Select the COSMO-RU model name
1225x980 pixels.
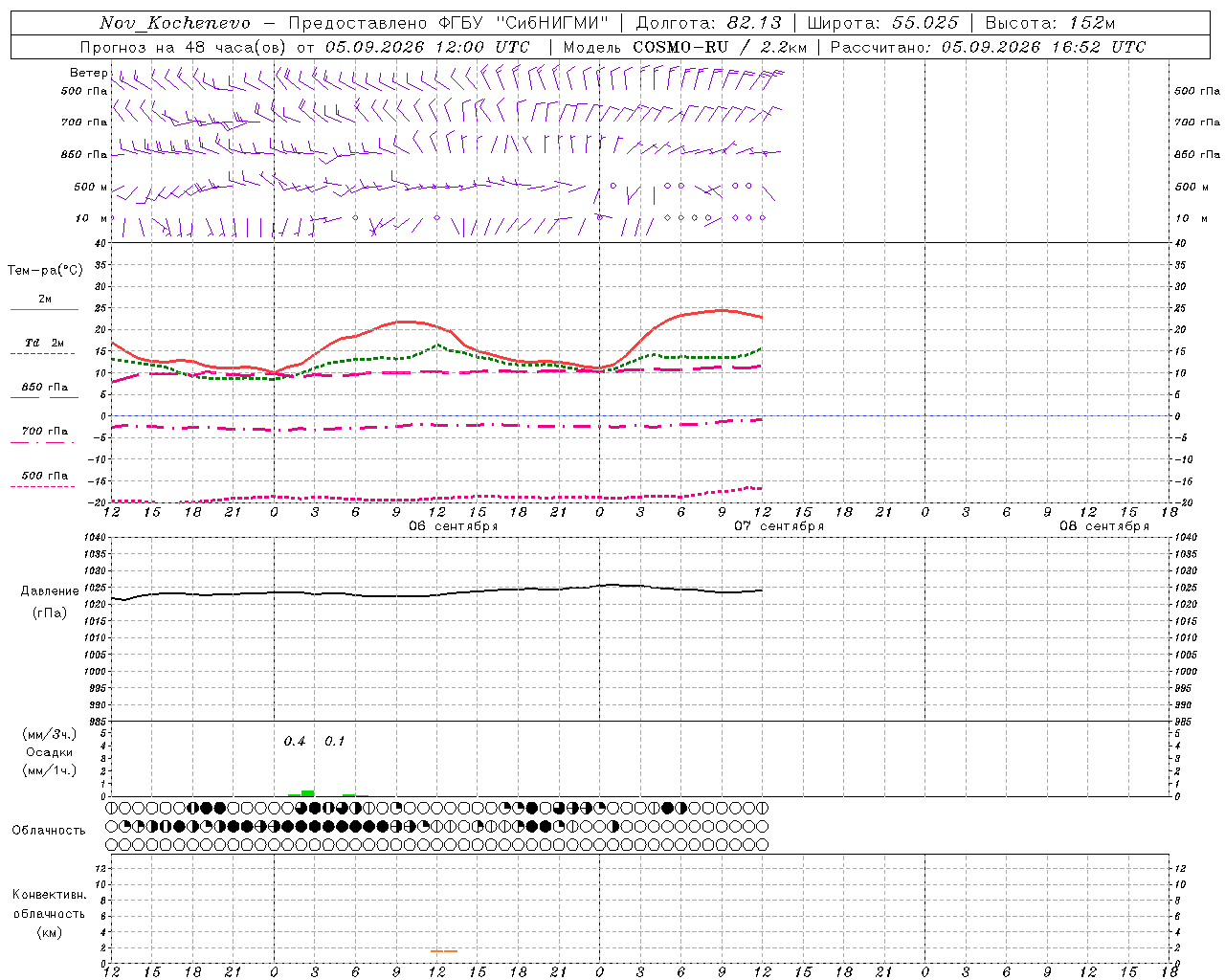(x=680, y=47)
